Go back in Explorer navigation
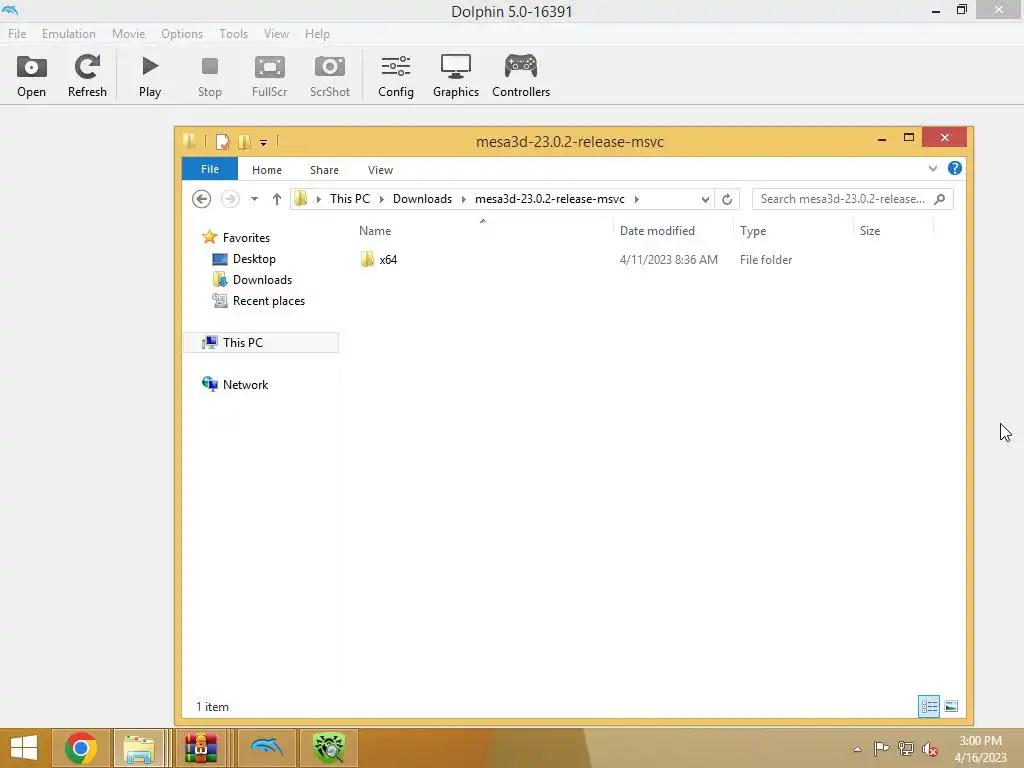The width and height of the screenshot is (1024, 768). [201, 199]
